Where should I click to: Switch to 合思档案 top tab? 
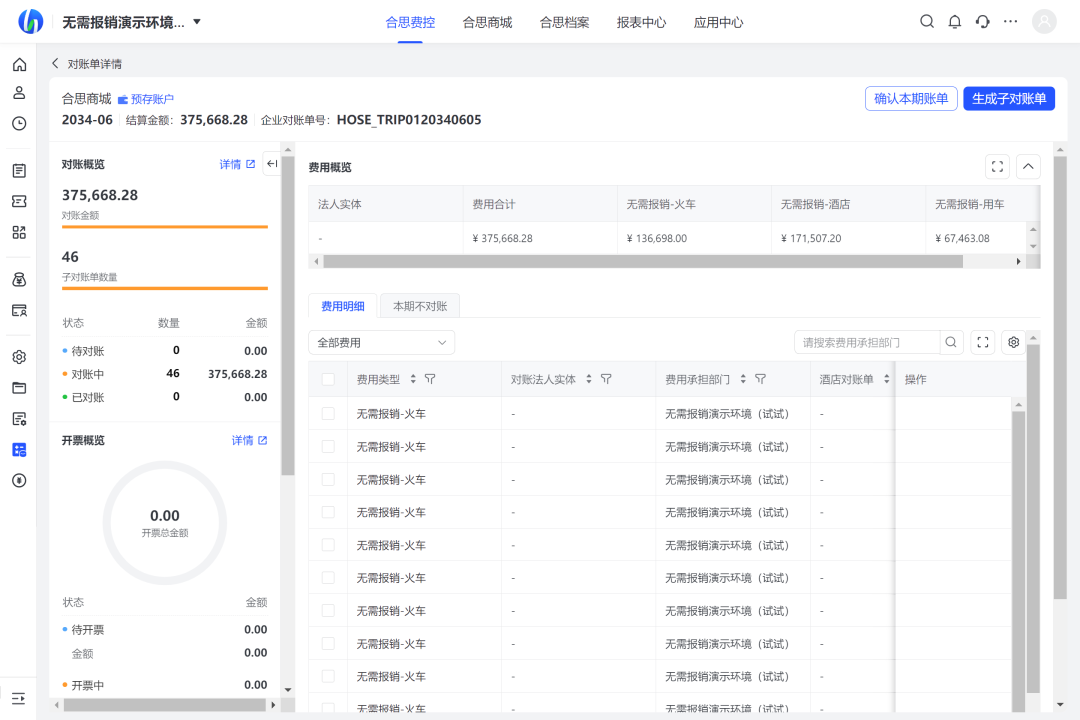(564, 22)
